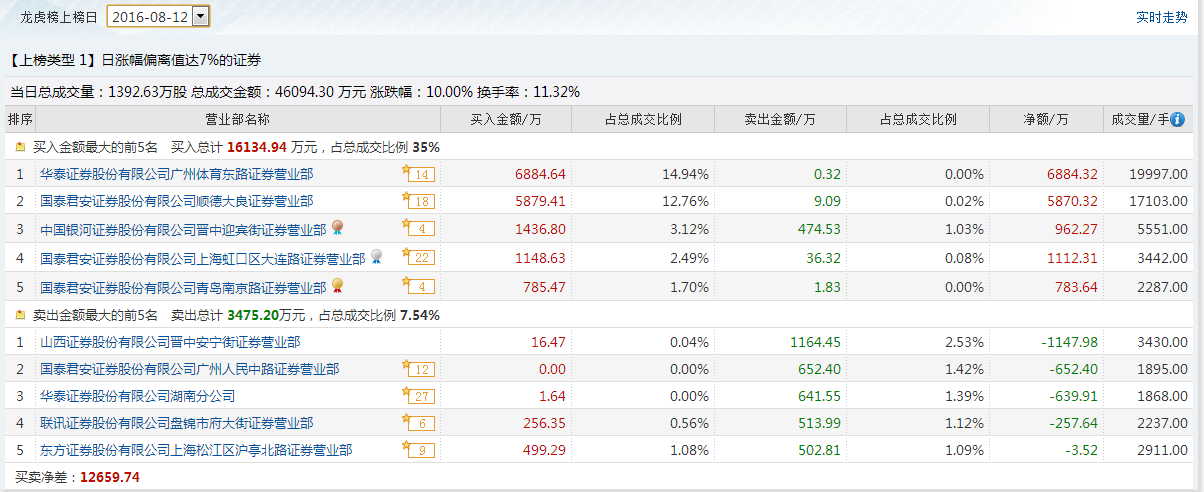The height and width of the screenshot is (492, 1204).
Task: Open 东方证券上海松江区沪亭北路营业部 link
Action: point(196,451)
